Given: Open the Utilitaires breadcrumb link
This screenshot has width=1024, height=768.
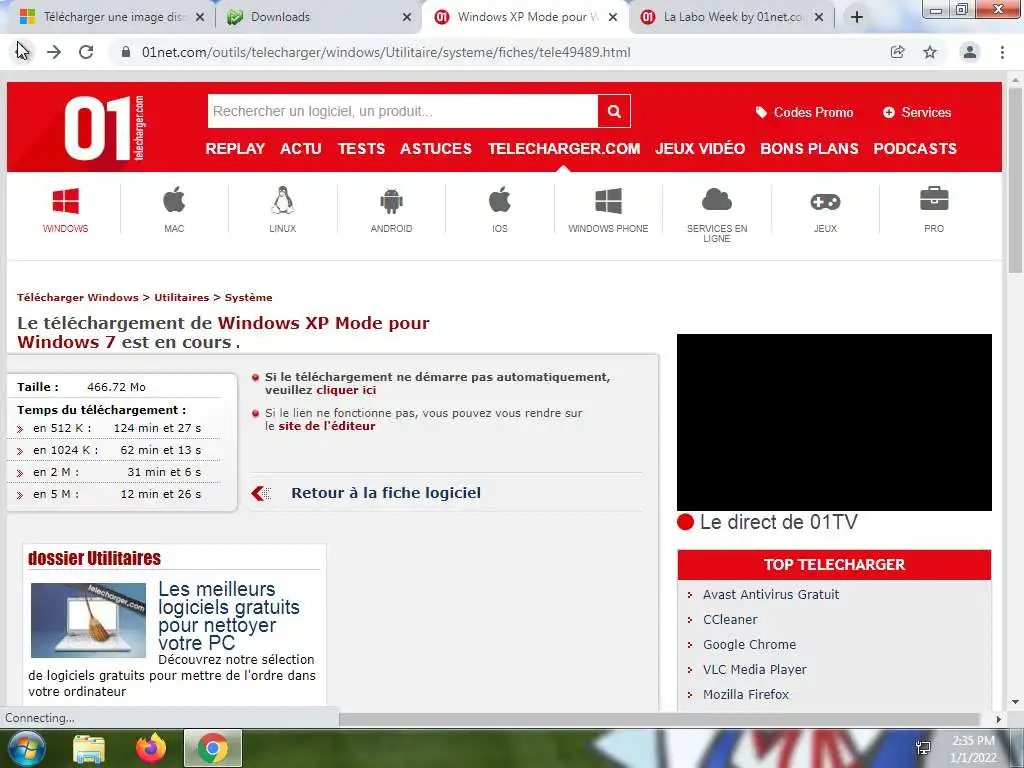Looking at the screenshot, I should [182, 297].
